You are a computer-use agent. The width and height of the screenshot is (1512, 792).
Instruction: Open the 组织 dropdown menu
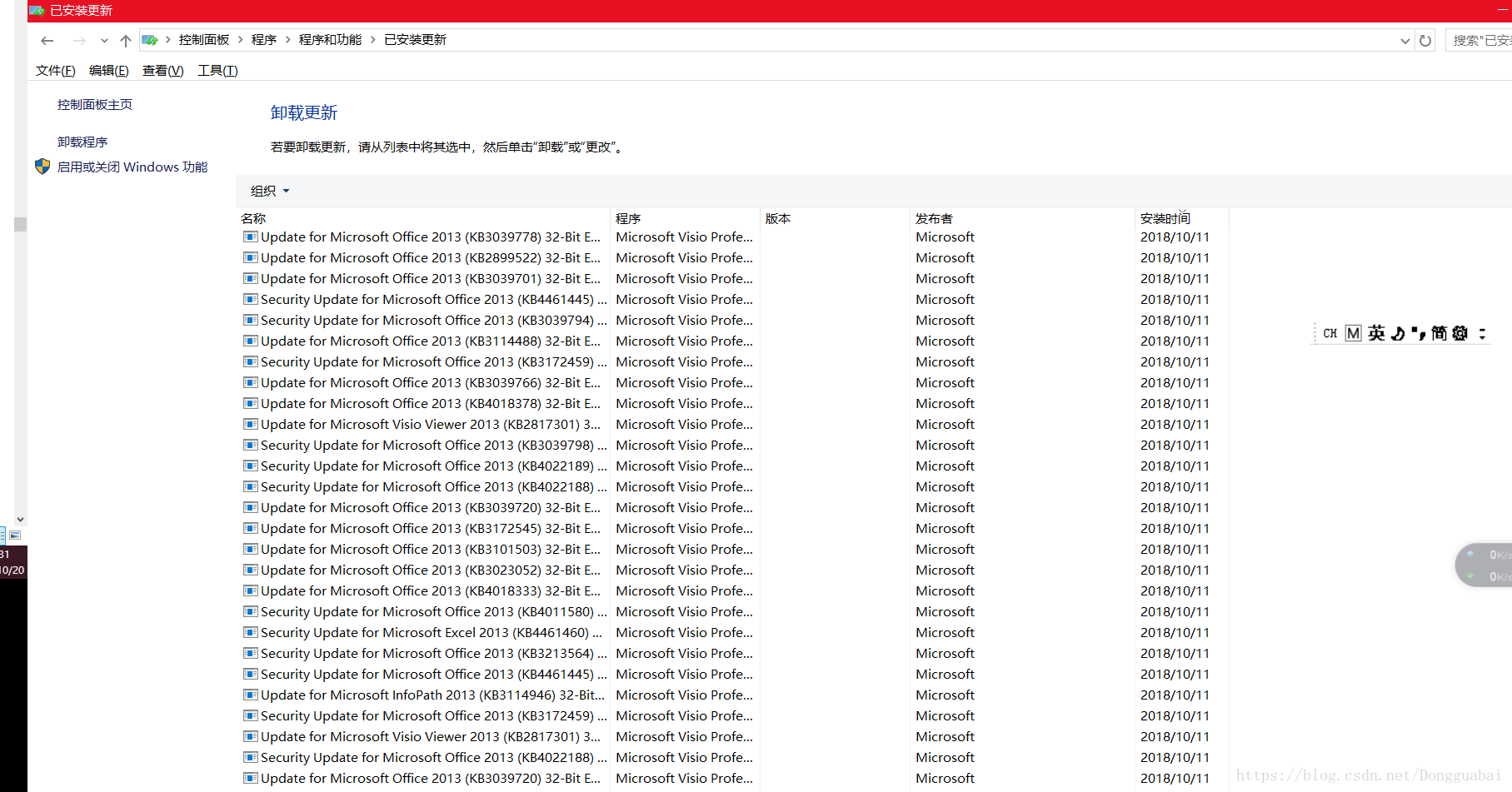pyautogui.click(x=270, y=192)
